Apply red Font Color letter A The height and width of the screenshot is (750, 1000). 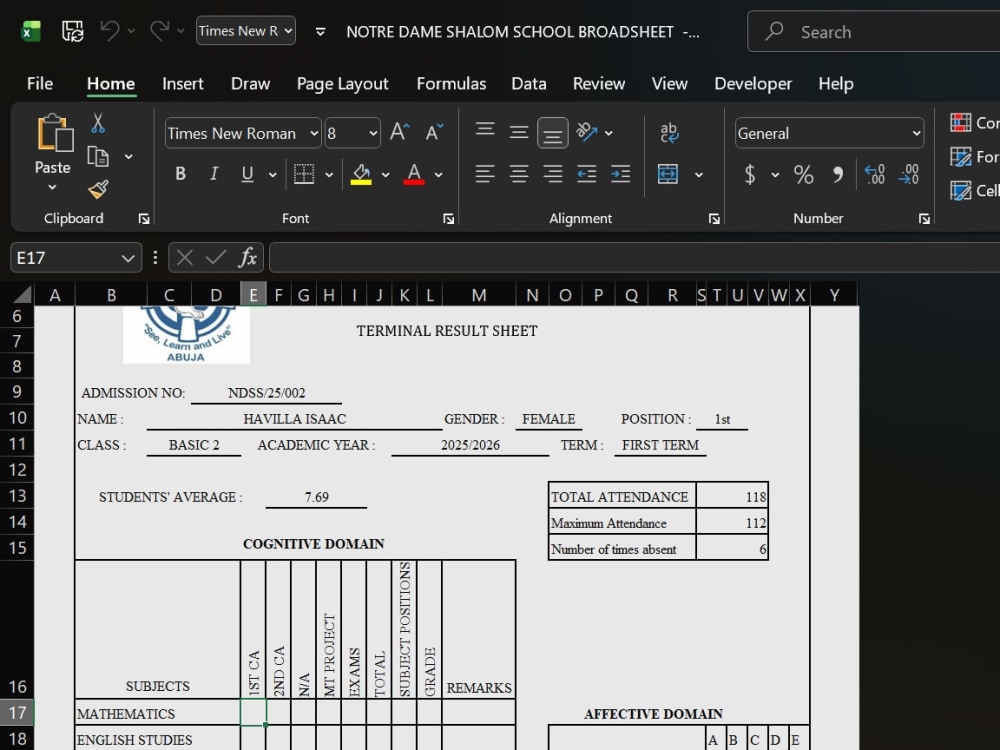pyautogui.click(x=414, y=174)
